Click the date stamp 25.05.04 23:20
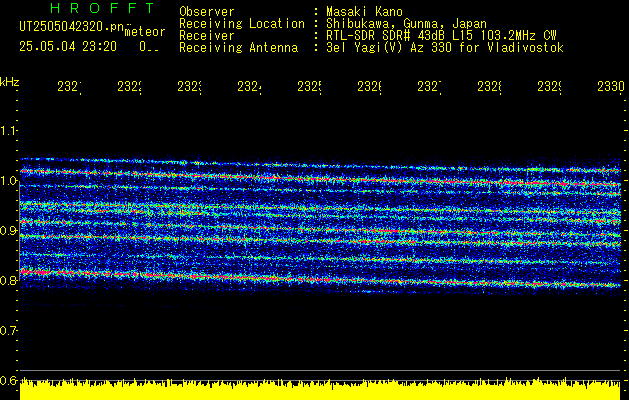Screen dimensions: 629x400 tap(68, 47)
